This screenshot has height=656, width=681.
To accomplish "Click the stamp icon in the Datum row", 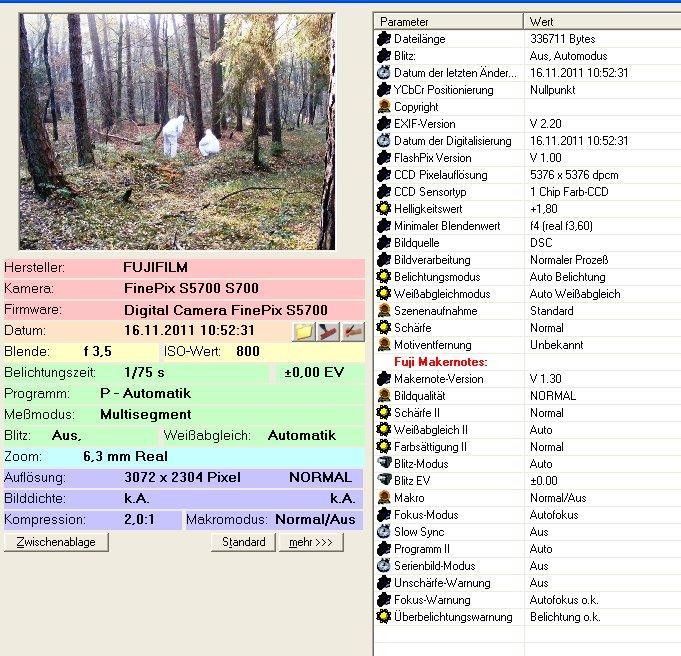I will pos(328,331).
